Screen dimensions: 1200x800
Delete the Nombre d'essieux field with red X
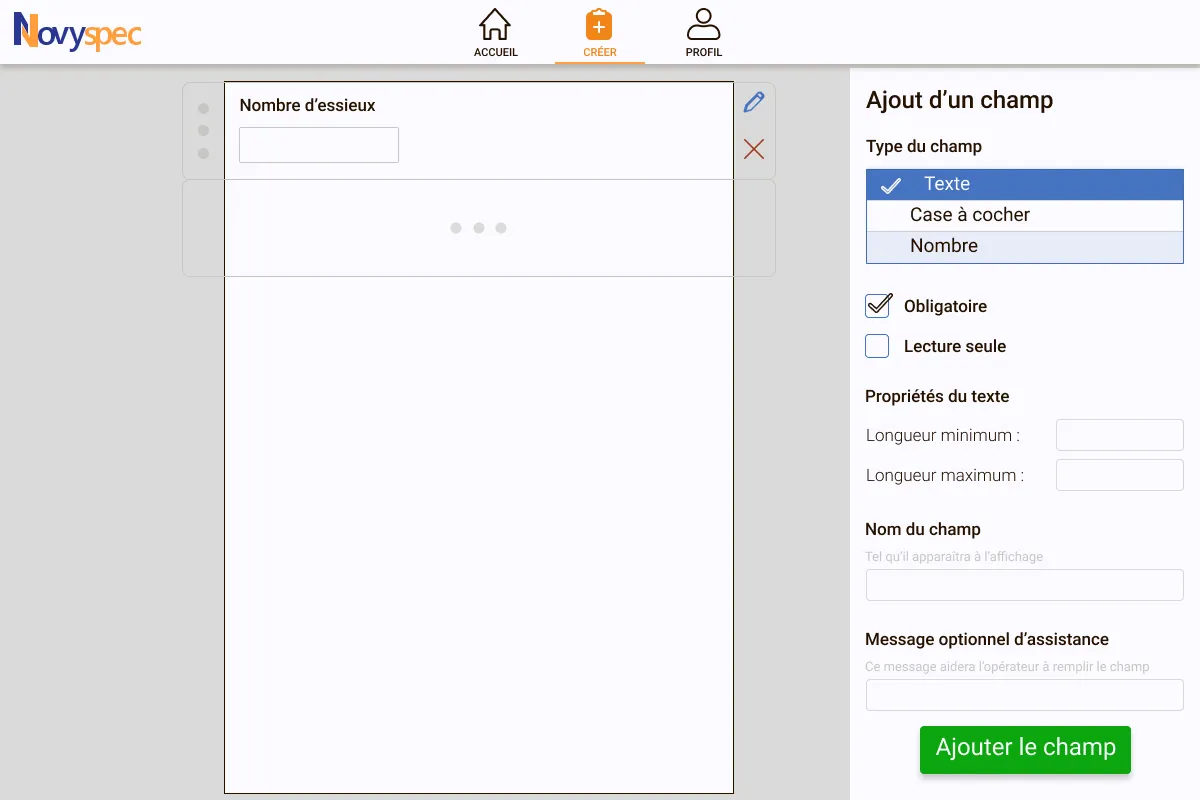point(754,149)
